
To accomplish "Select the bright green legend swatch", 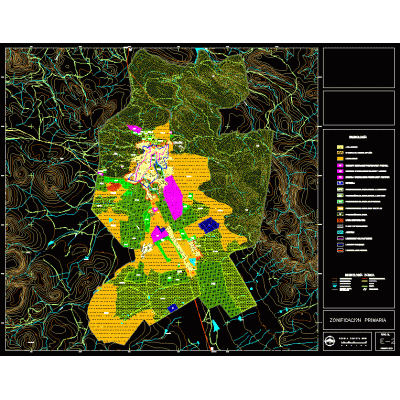I will click(x=340, y=202).
